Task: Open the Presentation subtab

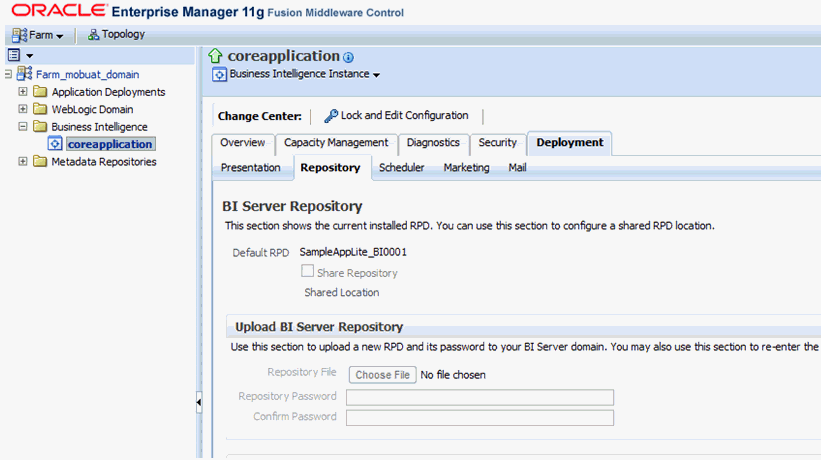Action: click(x=250, y=168)
